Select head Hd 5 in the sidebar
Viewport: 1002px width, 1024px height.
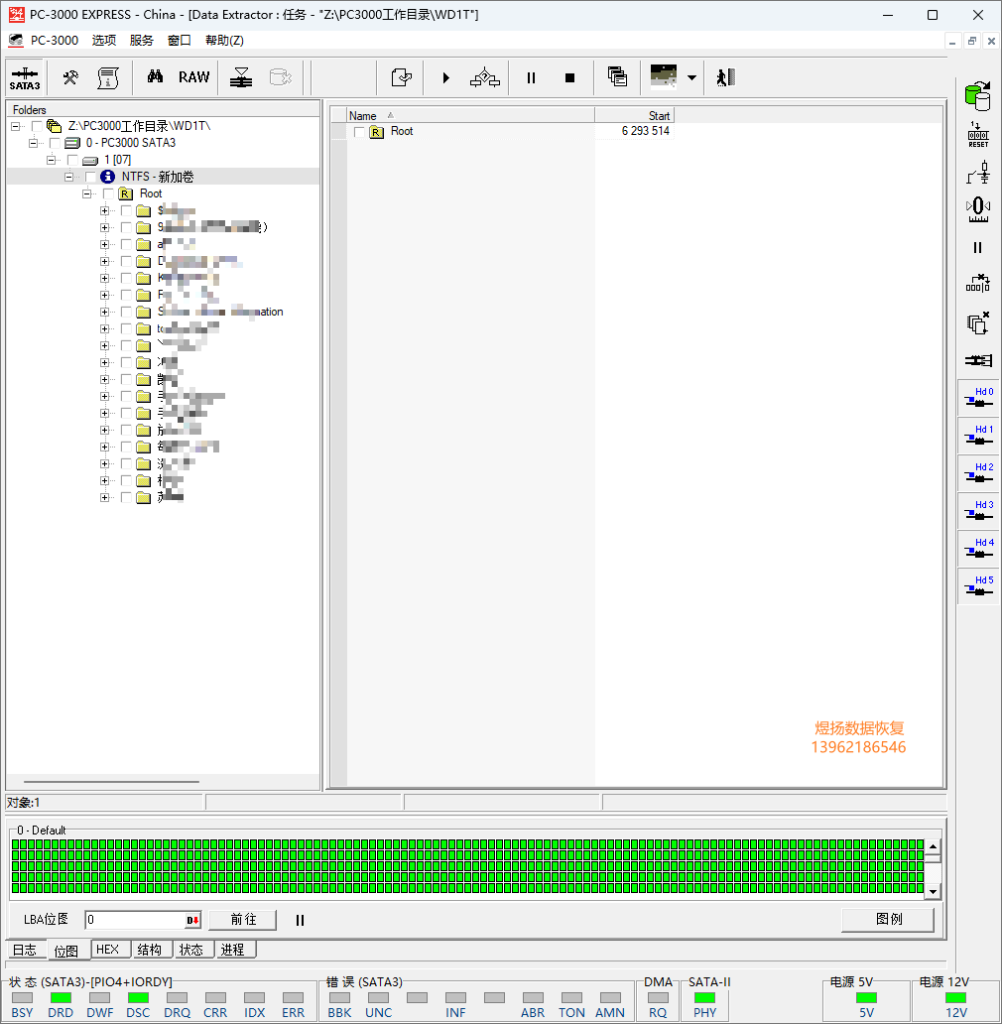click(x=978, y=586)
